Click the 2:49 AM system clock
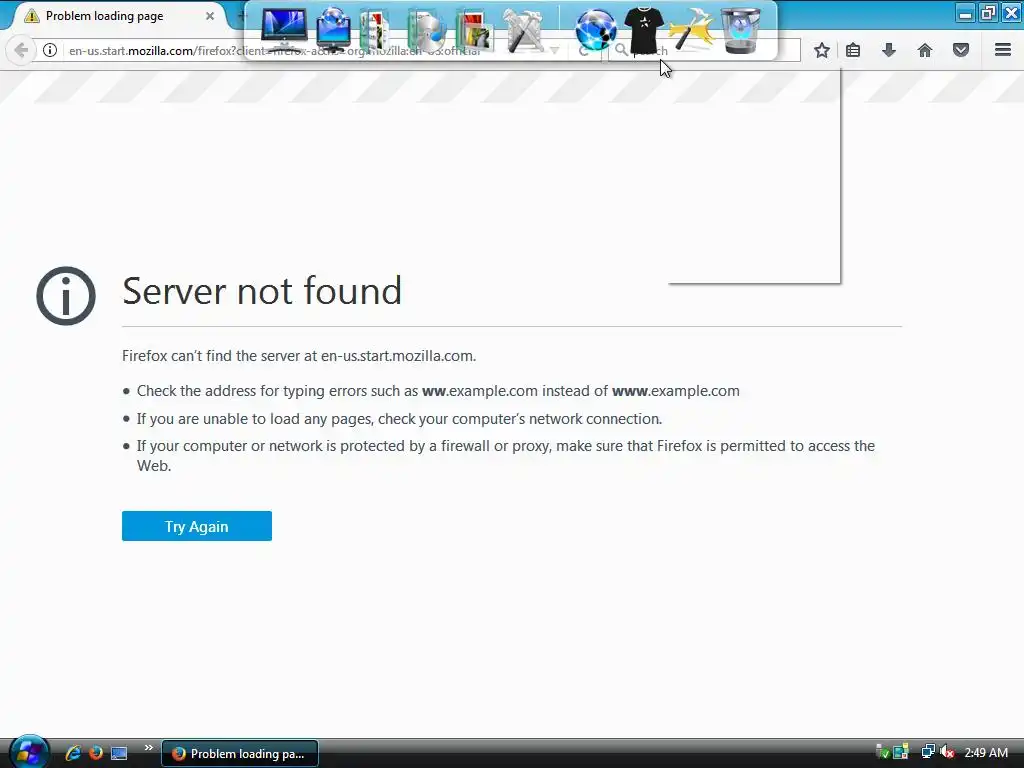Image resolution: width=1024 pixels, height=768 pixels. click(985, 753)
